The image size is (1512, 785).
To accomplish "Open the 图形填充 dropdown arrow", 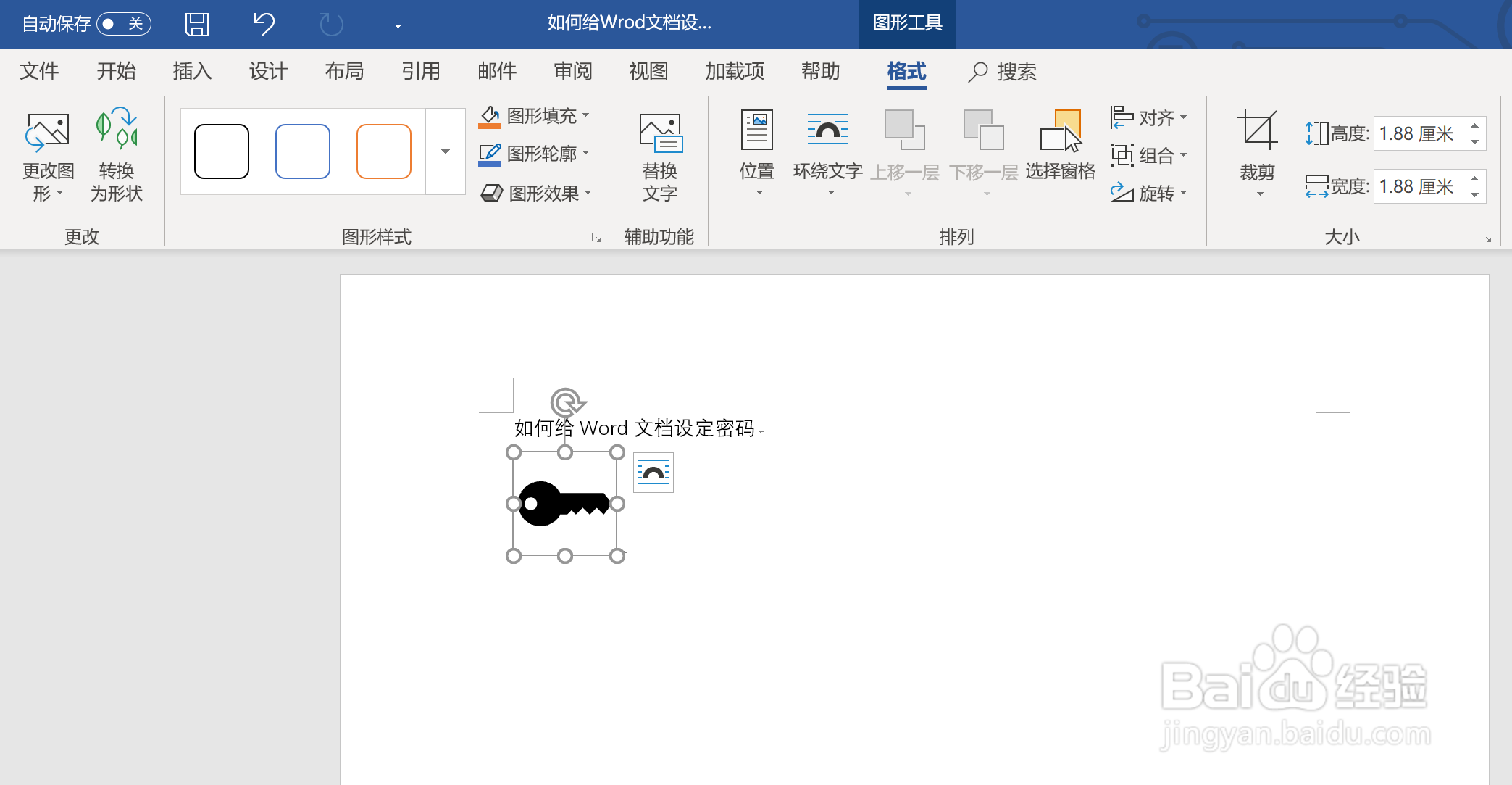I will 586,115.
